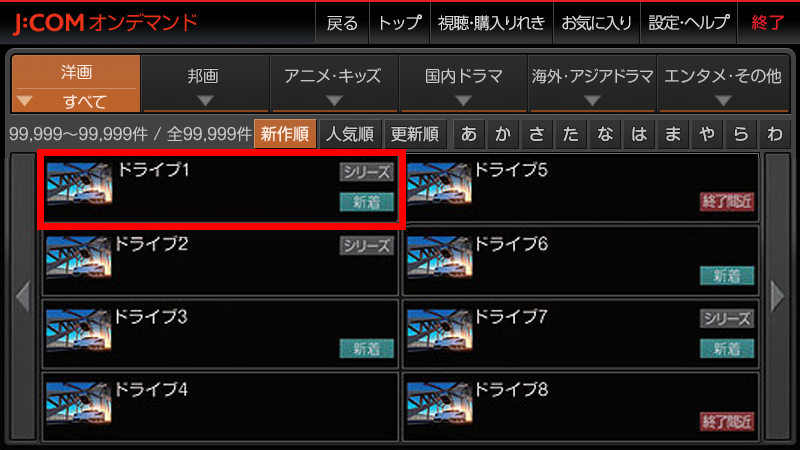Image resolution: width=800 pixels, height=450 pixels.
Task: Expand the 邦画 category dropdown
Action: pos(205,101)
